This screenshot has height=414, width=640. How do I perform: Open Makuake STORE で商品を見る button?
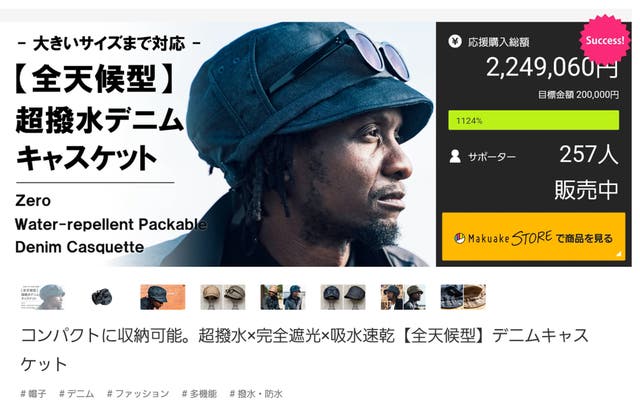[x=533, y=236]
